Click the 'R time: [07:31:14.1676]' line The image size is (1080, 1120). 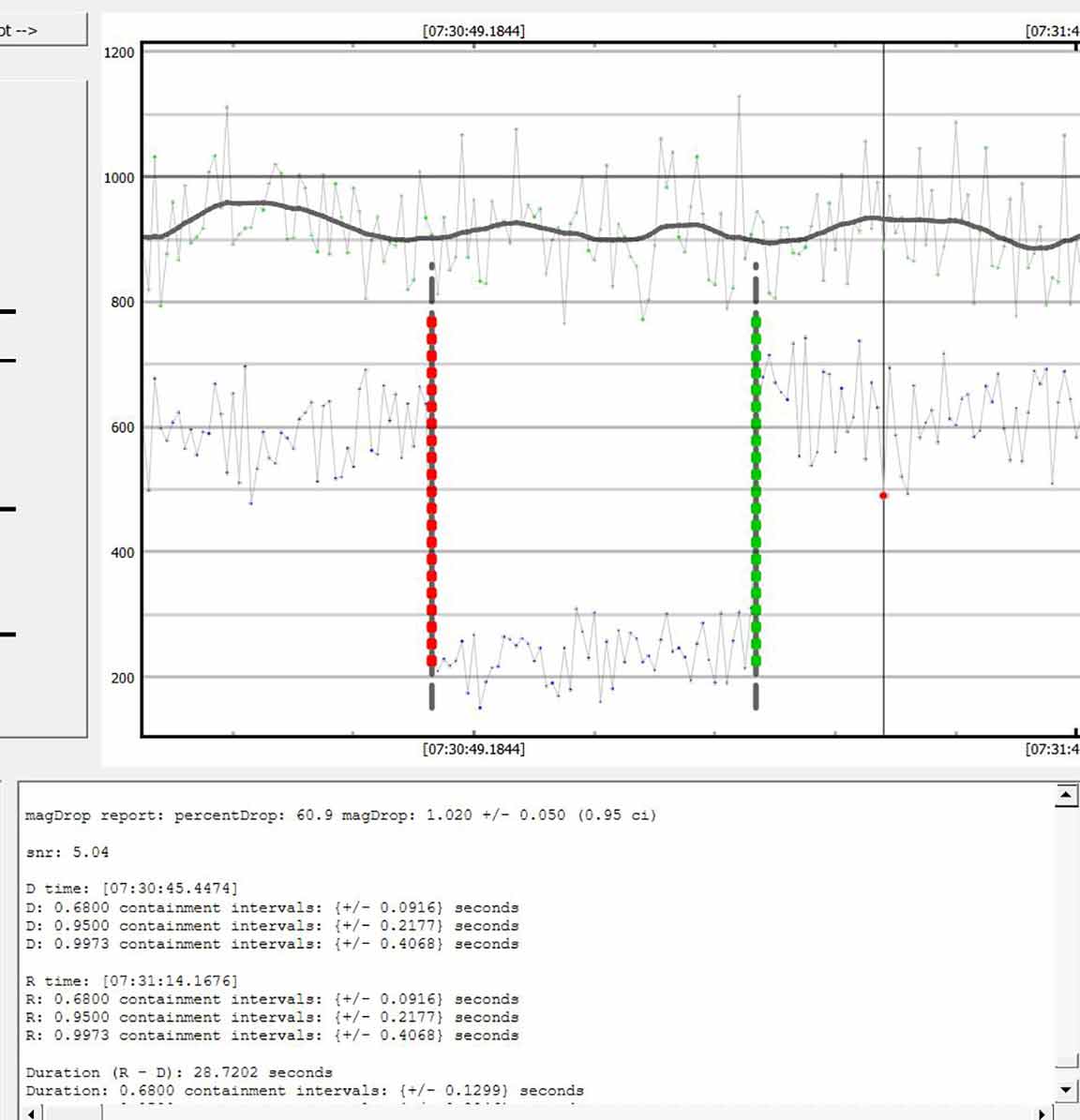[x=131, y=980]
